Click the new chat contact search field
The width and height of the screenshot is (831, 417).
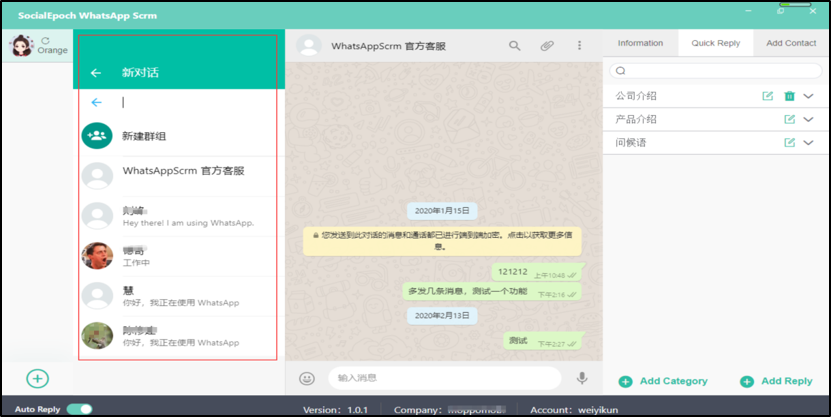[x=198, y=102]
